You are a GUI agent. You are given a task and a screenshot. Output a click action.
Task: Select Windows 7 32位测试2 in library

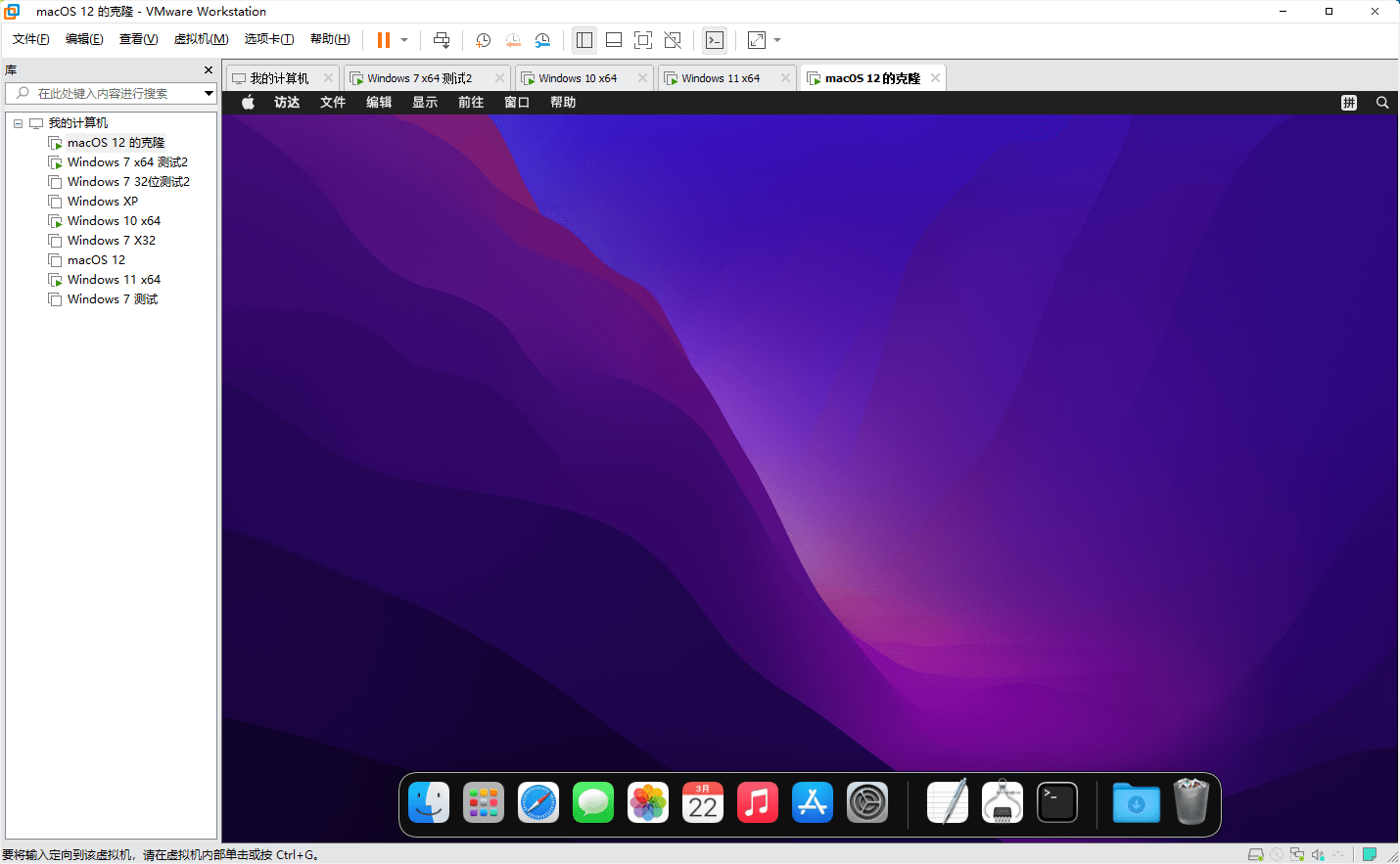(x=128, y=182)
